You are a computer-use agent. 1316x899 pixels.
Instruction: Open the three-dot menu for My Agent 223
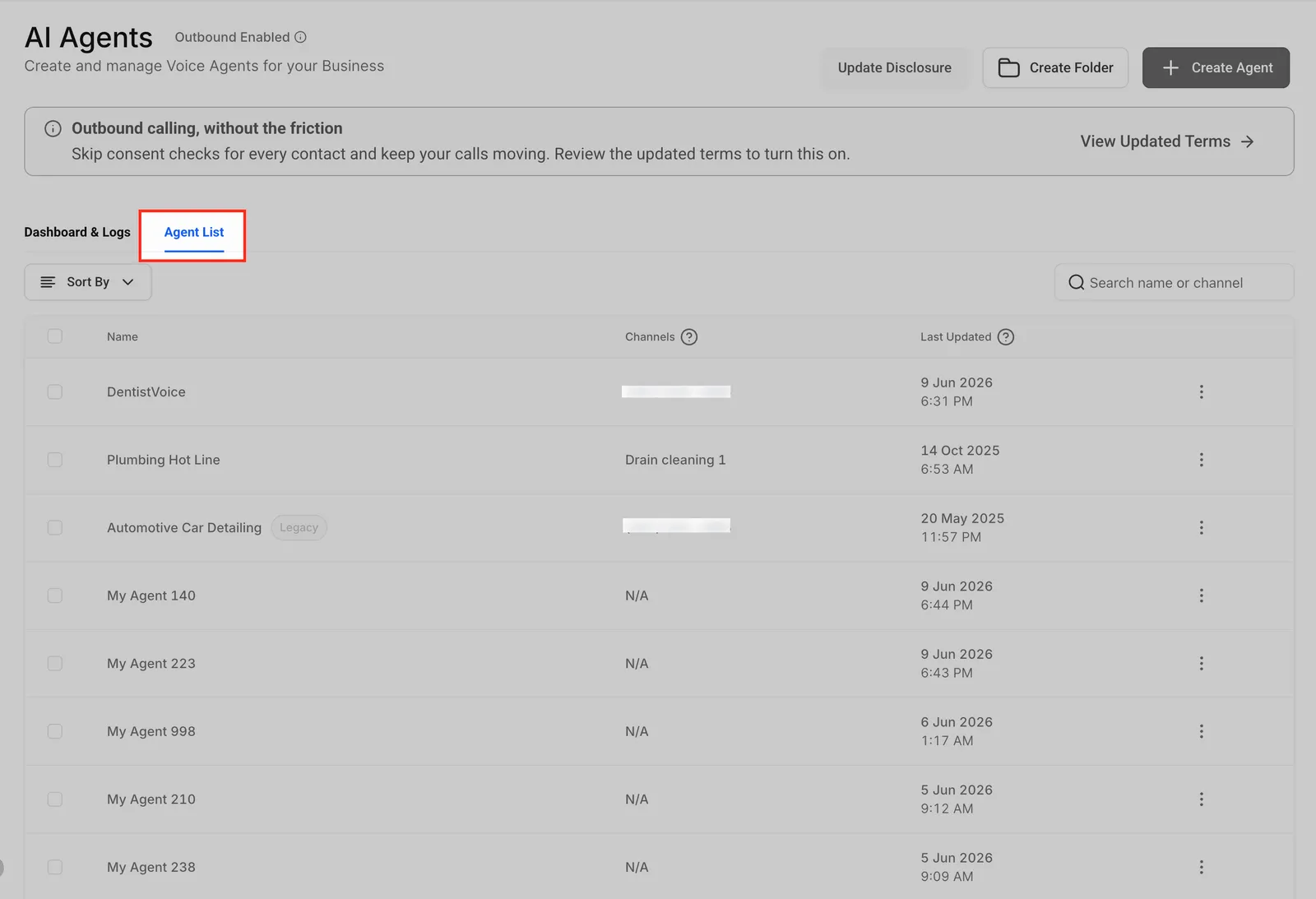1202,664
